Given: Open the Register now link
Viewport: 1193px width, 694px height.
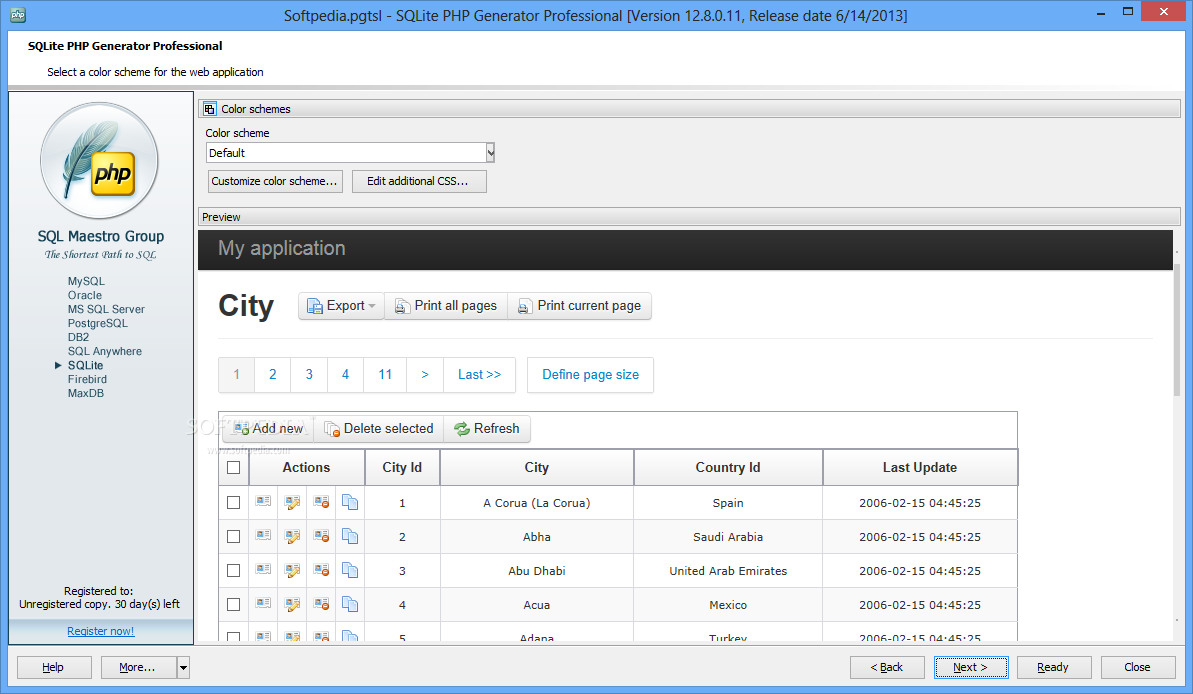Looking at the screenshot, I should (100, 631).
